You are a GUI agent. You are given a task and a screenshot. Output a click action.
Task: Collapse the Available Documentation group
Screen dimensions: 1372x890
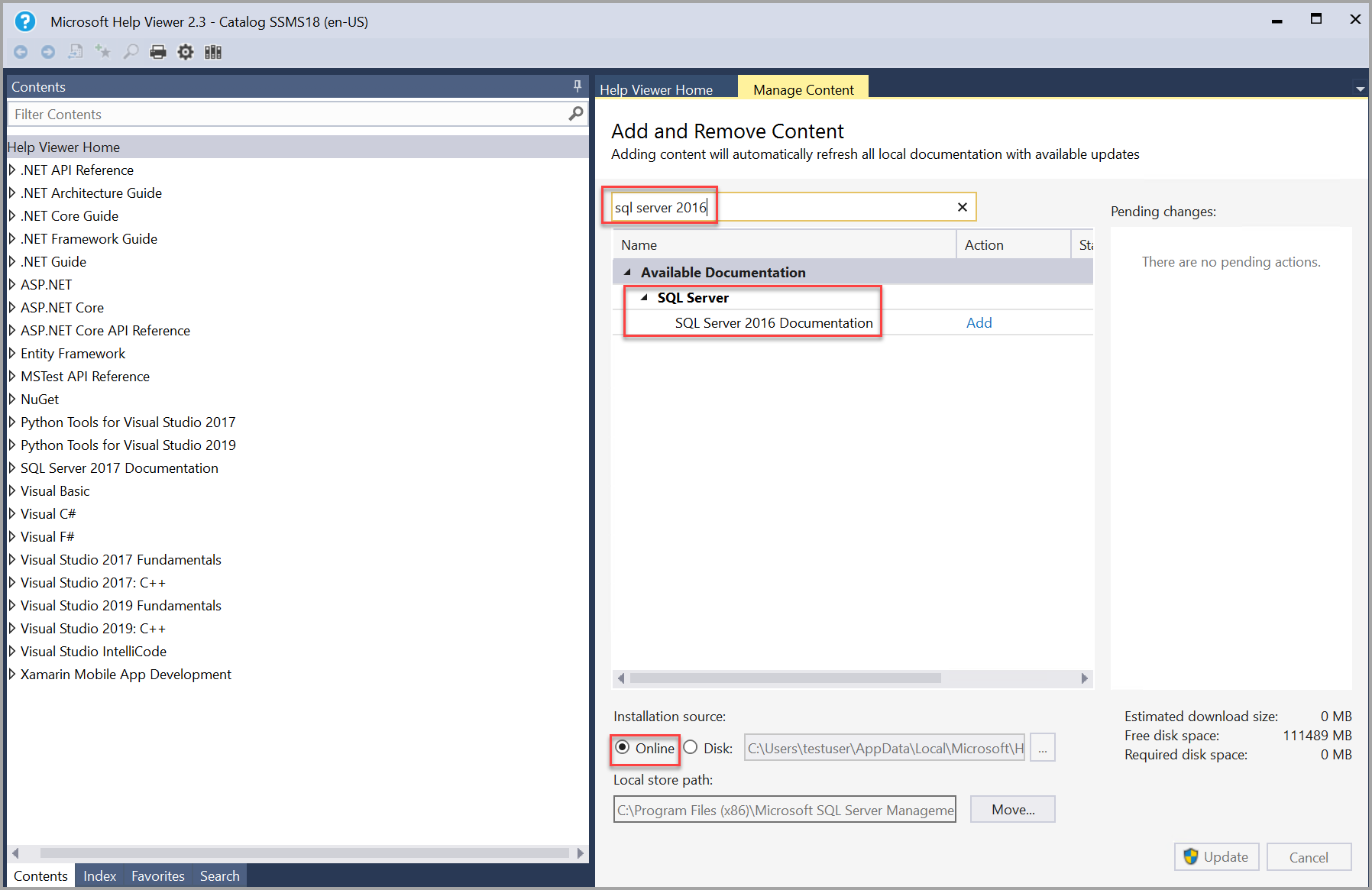point(628,272)
